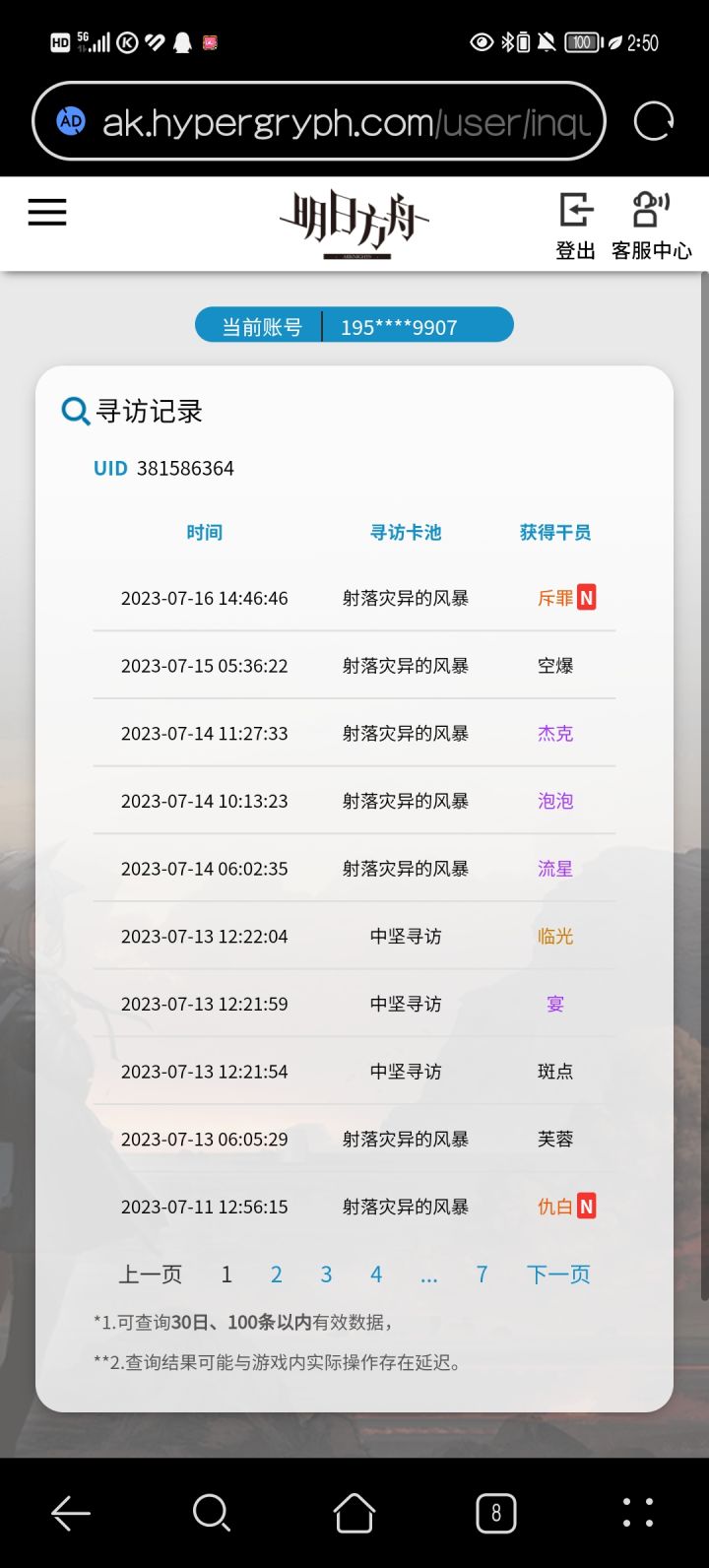The width and height of the screenshot is (709, 1568).
Task: Go to page 2 of records
Action: [276, 1274]
